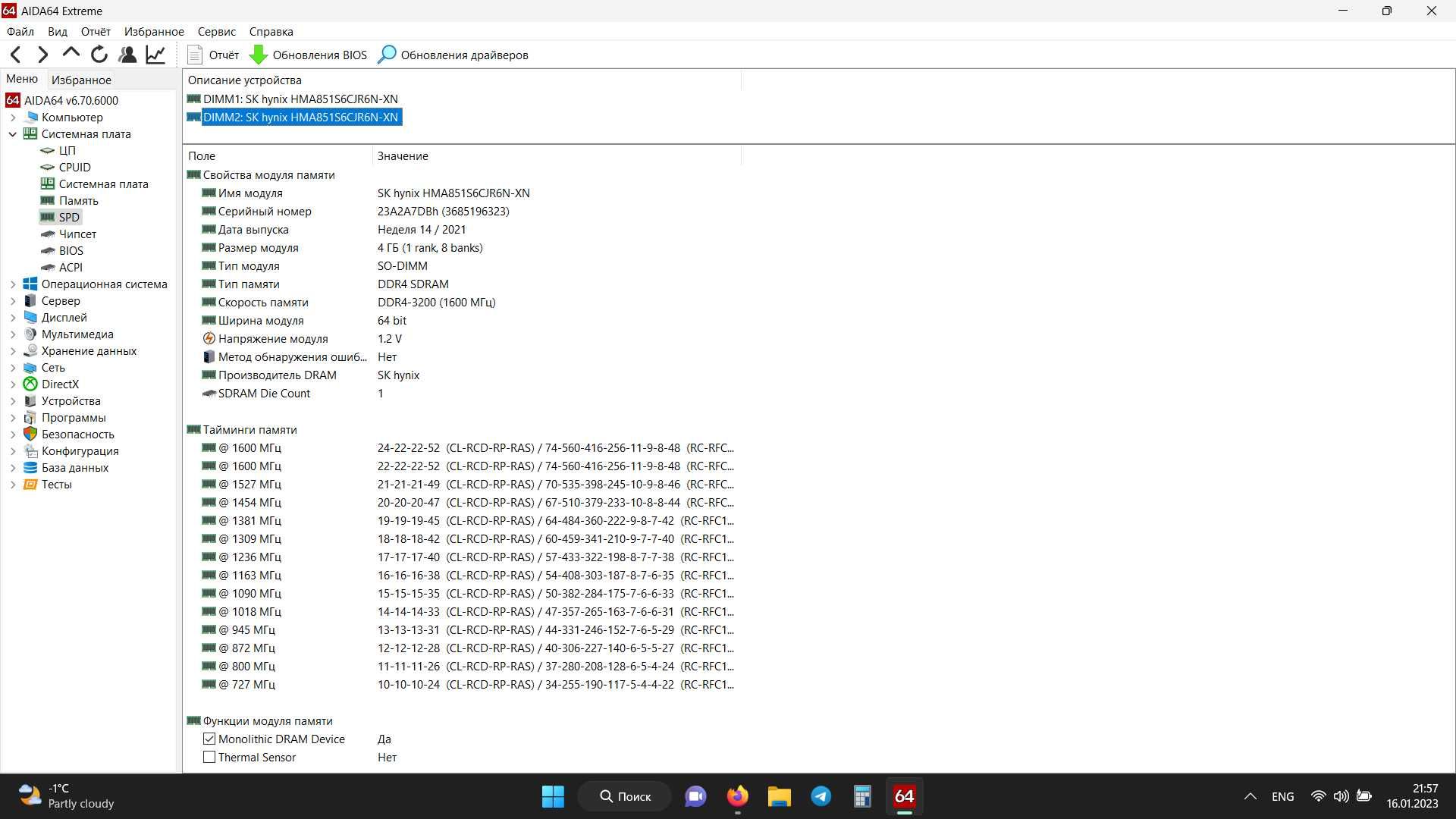Select the @ 727 МГц timing row
The image size is (1456, 819).
461,685
